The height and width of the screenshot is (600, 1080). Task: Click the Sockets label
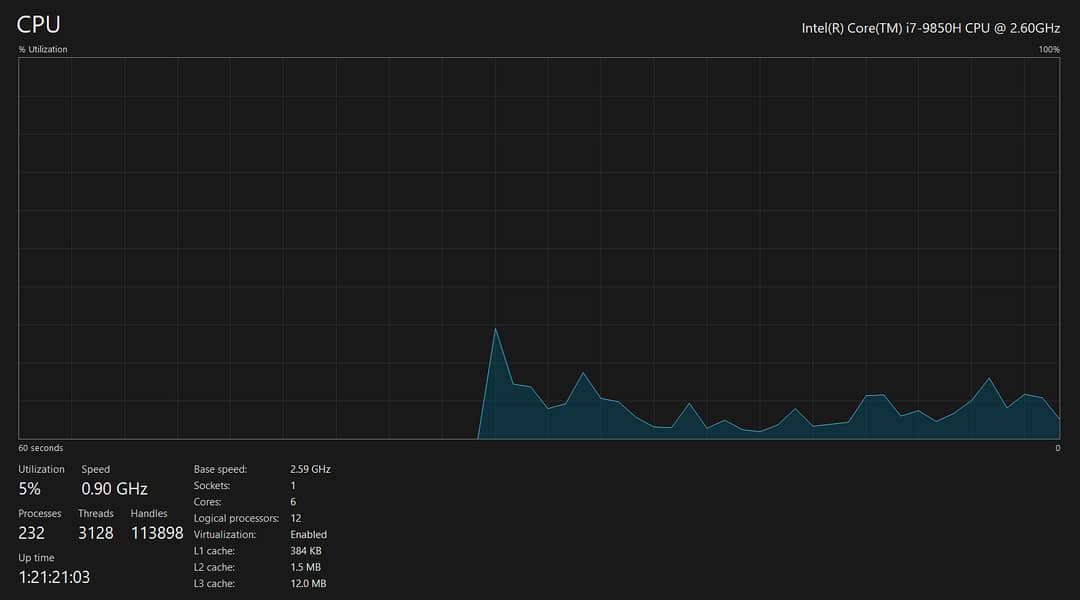tap(210, 485)
